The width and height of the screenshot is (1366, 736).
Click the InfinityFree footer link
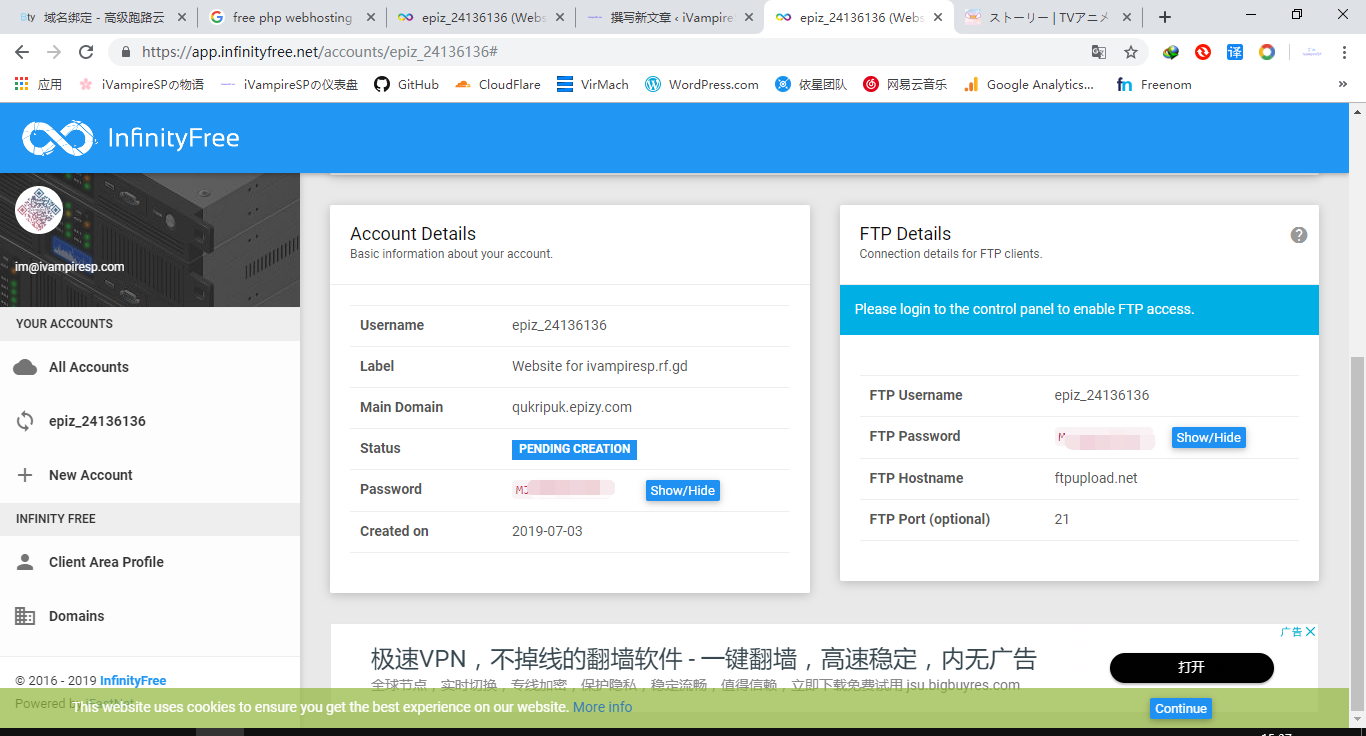tap(133, 681)
